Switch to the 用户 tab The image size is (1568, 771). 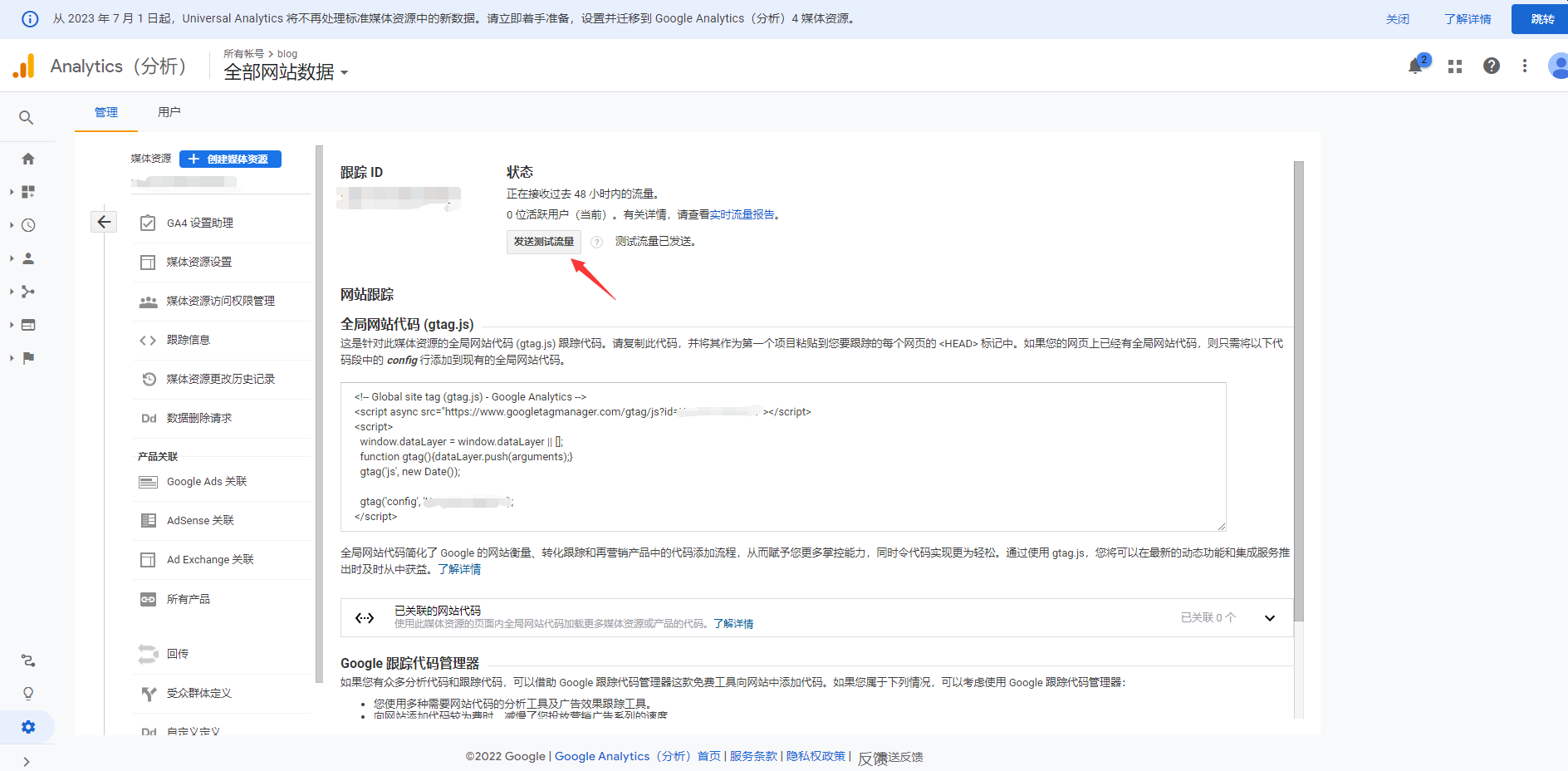coord(169,112)
